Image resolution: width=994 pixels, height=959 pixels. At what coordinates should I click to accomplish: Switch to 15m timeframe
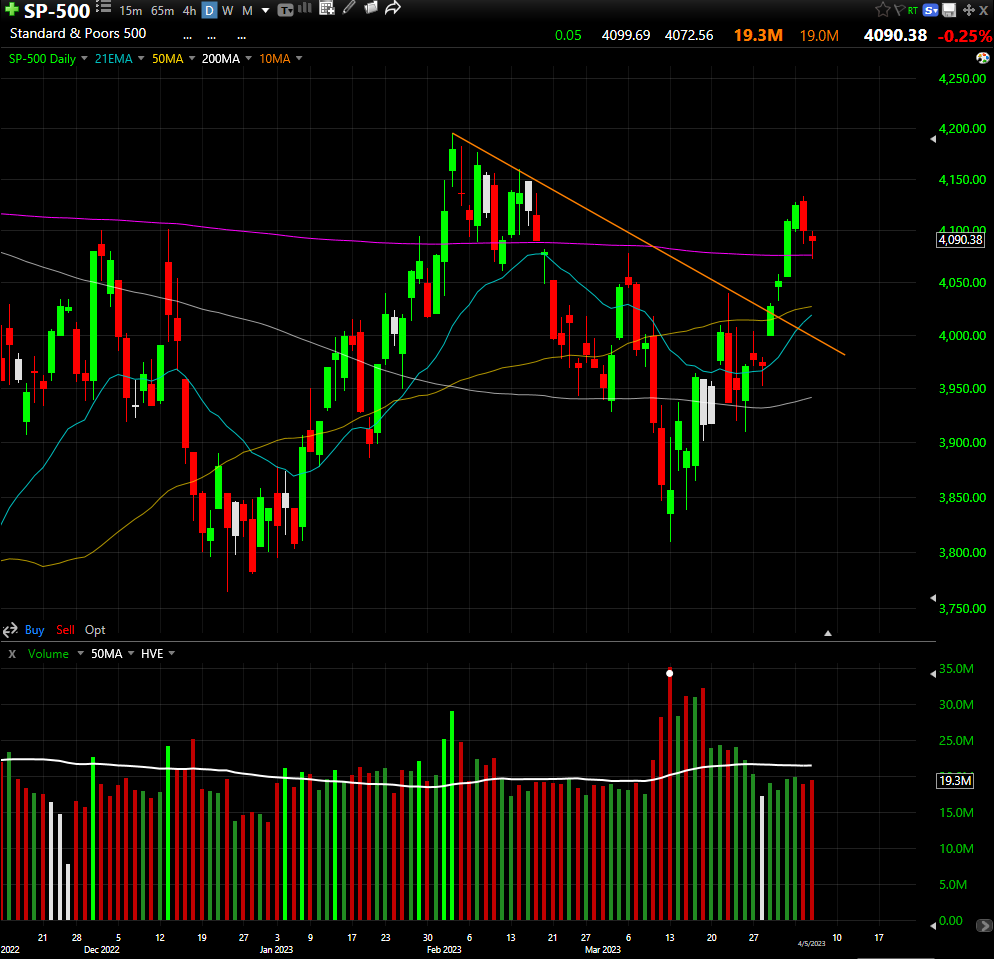tap(131, 11)
